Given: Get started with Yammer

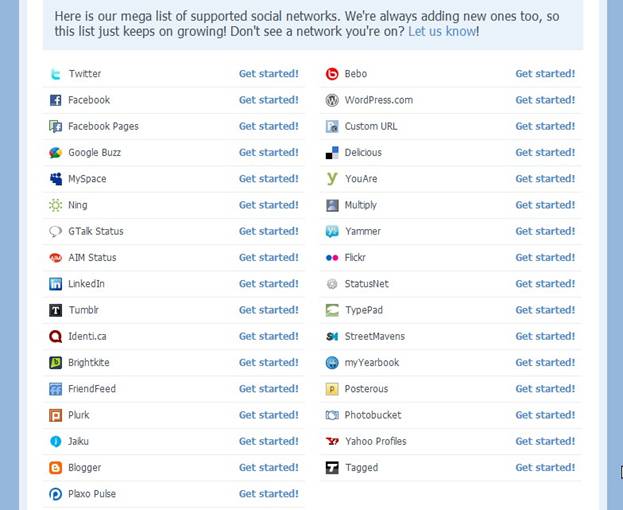Looking at the screenshot, I should pos(545,231).
